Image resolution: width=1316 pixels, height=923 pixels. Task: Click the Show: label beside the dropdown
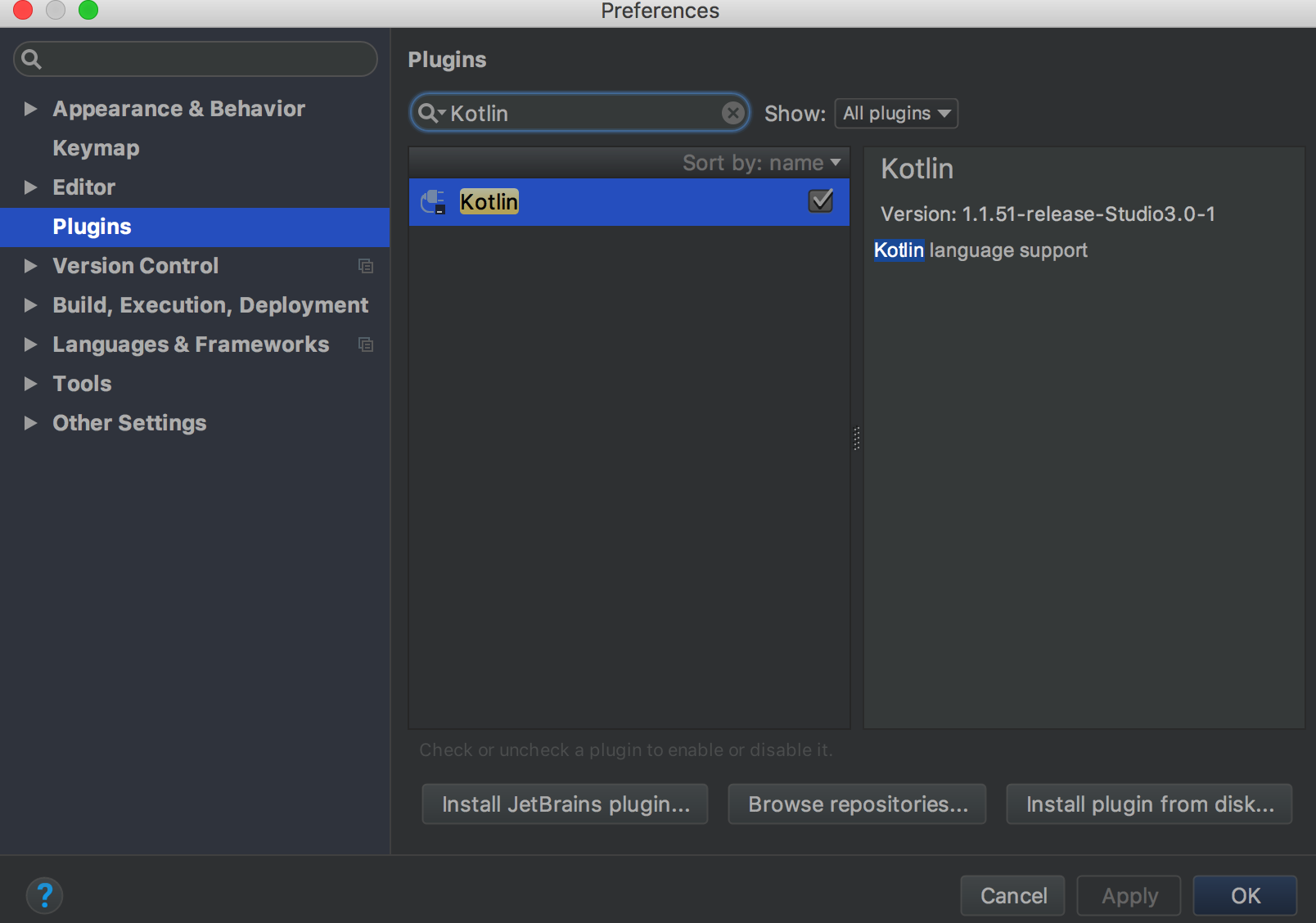point(795,114)
